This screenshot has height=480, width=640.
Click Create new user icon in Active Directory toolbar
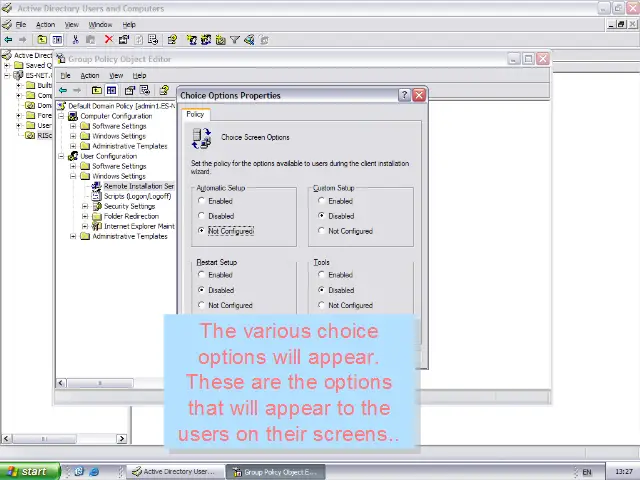pos(191,40)
